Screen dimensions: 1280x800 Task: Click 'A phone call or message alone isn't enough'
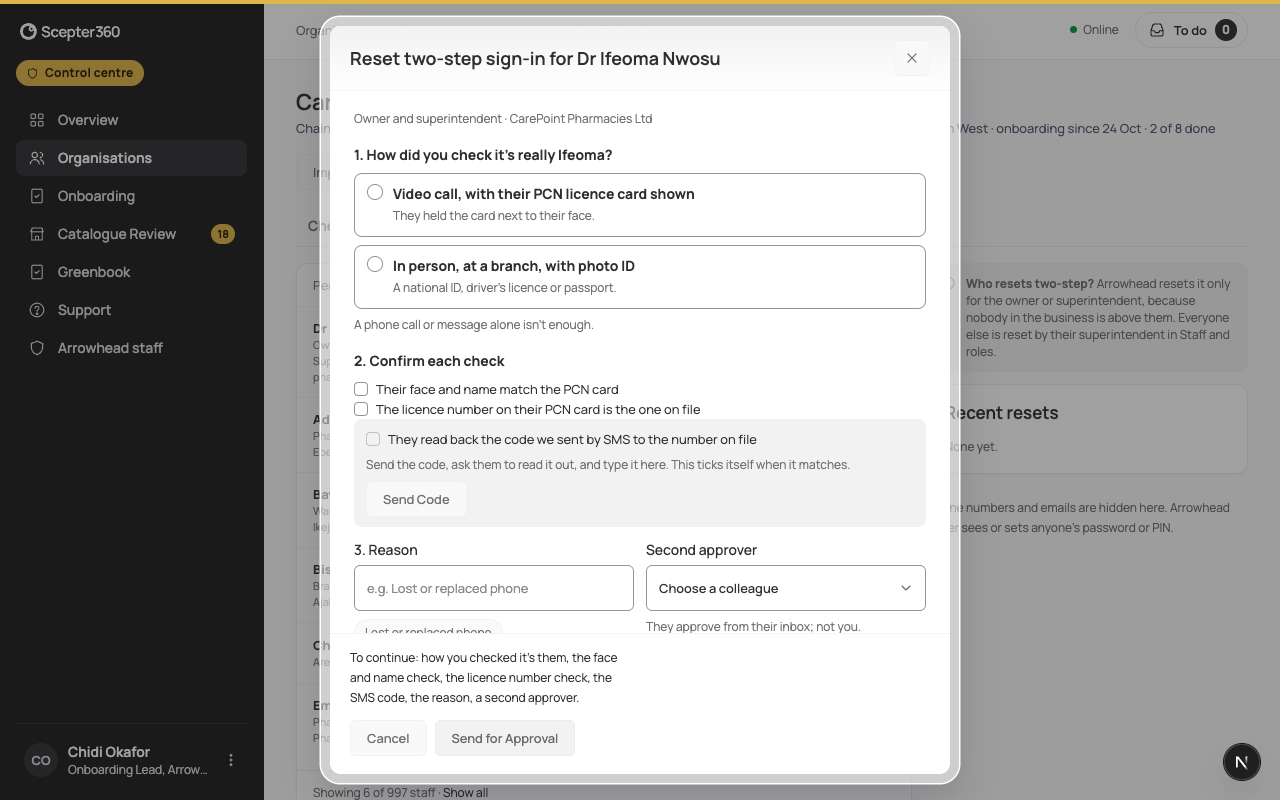[x=474, y=324]
